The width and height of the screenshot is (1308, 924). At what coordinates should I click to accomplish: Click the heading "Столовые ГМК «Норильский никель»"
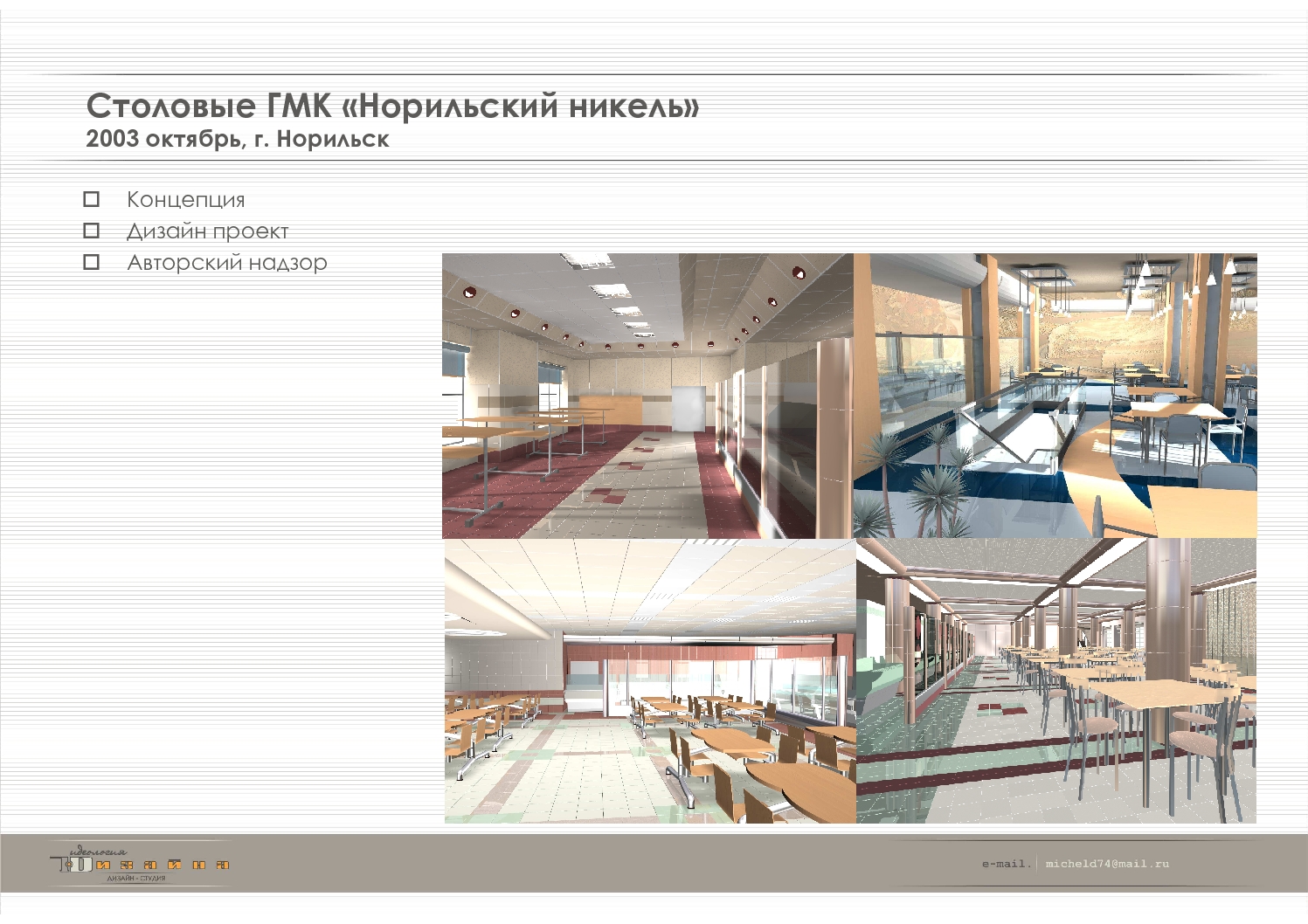(x=393, y=107)
